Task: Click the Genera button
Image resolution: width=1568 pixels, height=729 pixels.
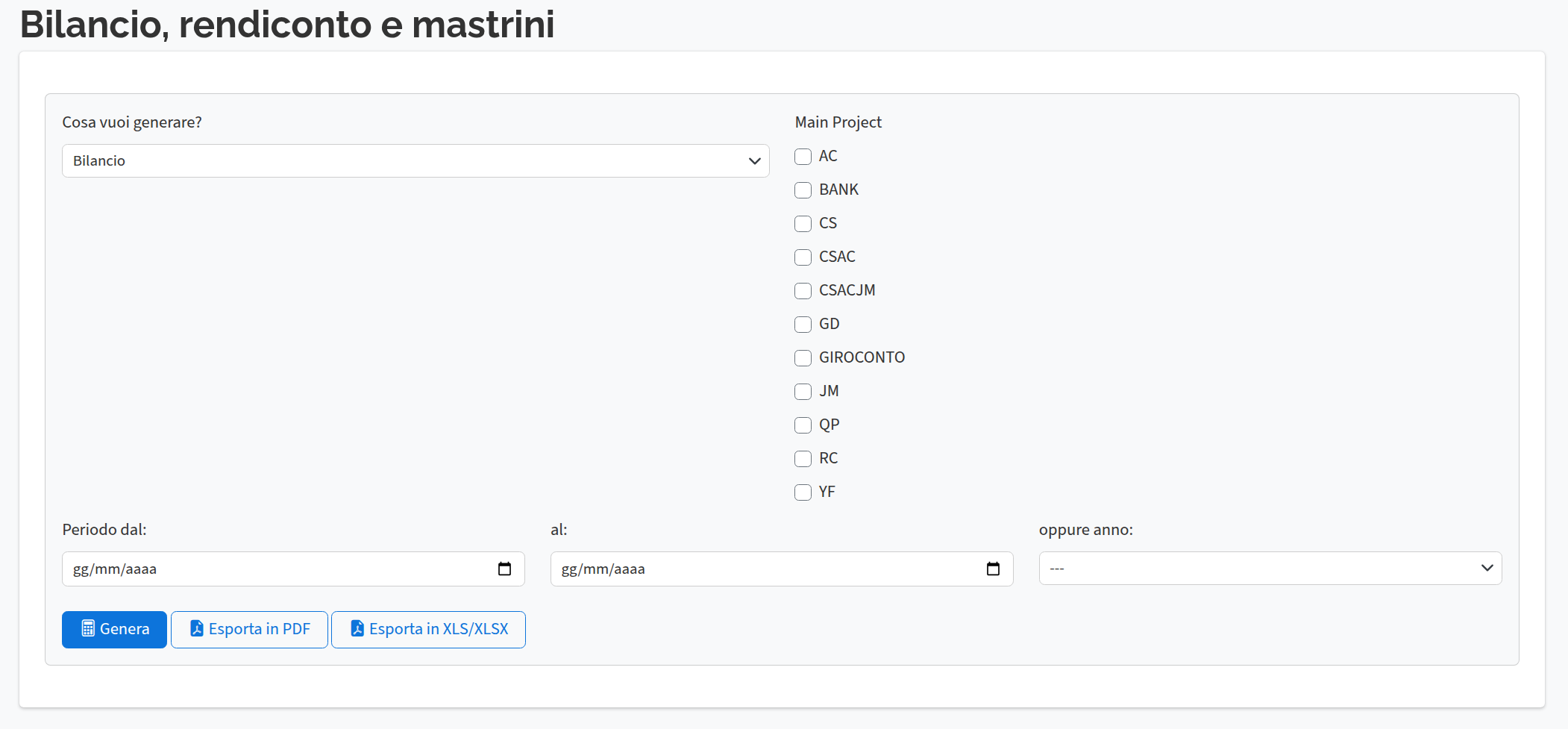Action: point(114,629)
